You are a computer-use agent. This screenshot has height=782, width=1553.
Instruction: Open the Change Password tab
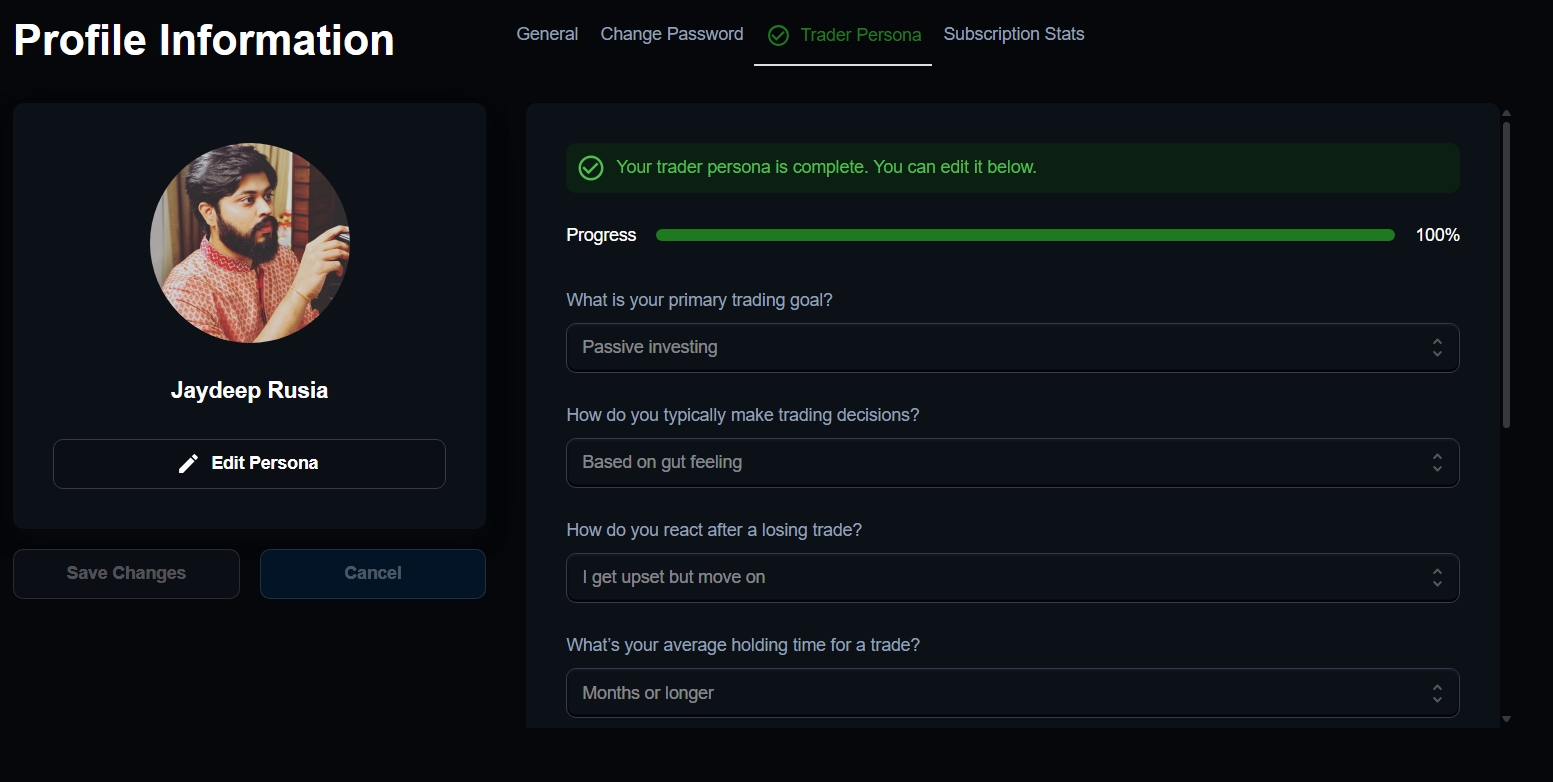pyautogui.click(x=672, y=34)
